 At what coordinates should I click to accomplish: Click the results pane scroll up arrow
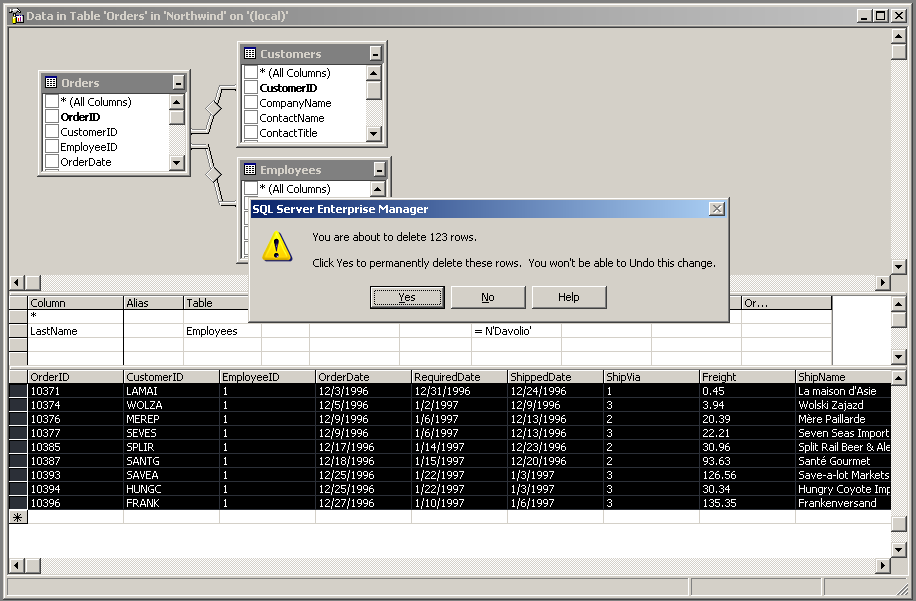[x=898, y=377]
